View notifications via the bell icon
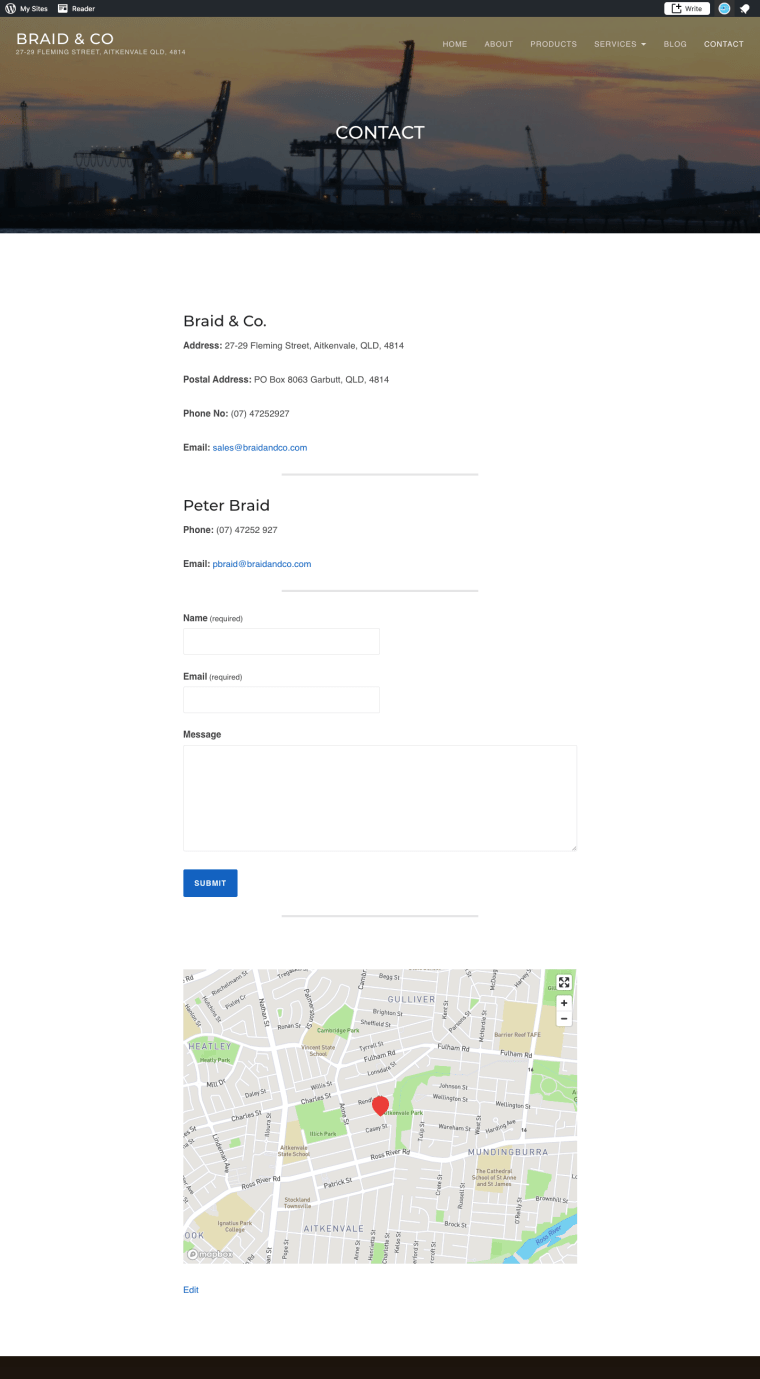Viewport: 760px width, 1379px height. coord(745,8)
